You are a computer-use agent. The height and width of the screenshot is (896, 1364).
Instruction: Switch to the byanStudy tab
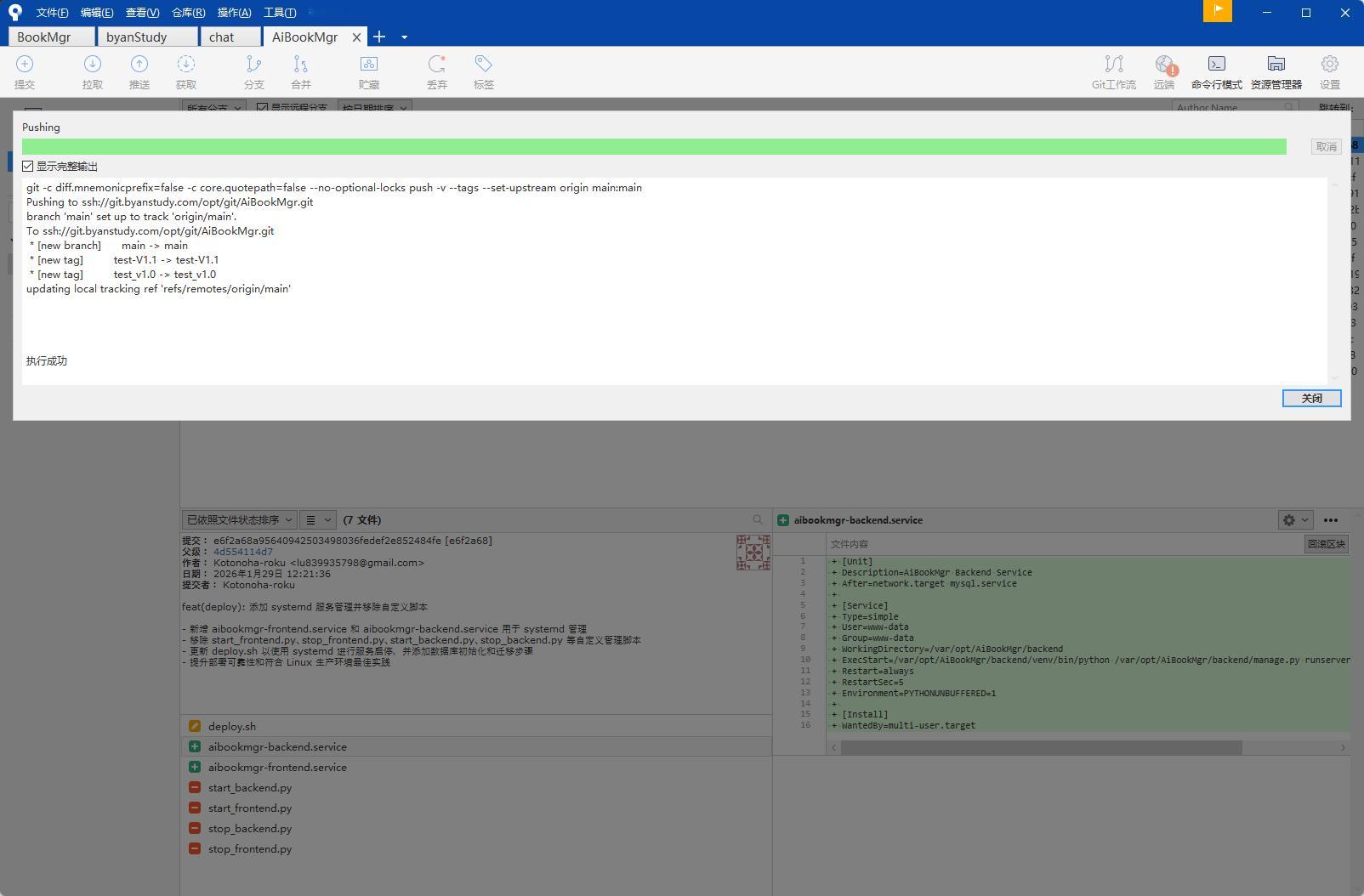pos(146,37)
